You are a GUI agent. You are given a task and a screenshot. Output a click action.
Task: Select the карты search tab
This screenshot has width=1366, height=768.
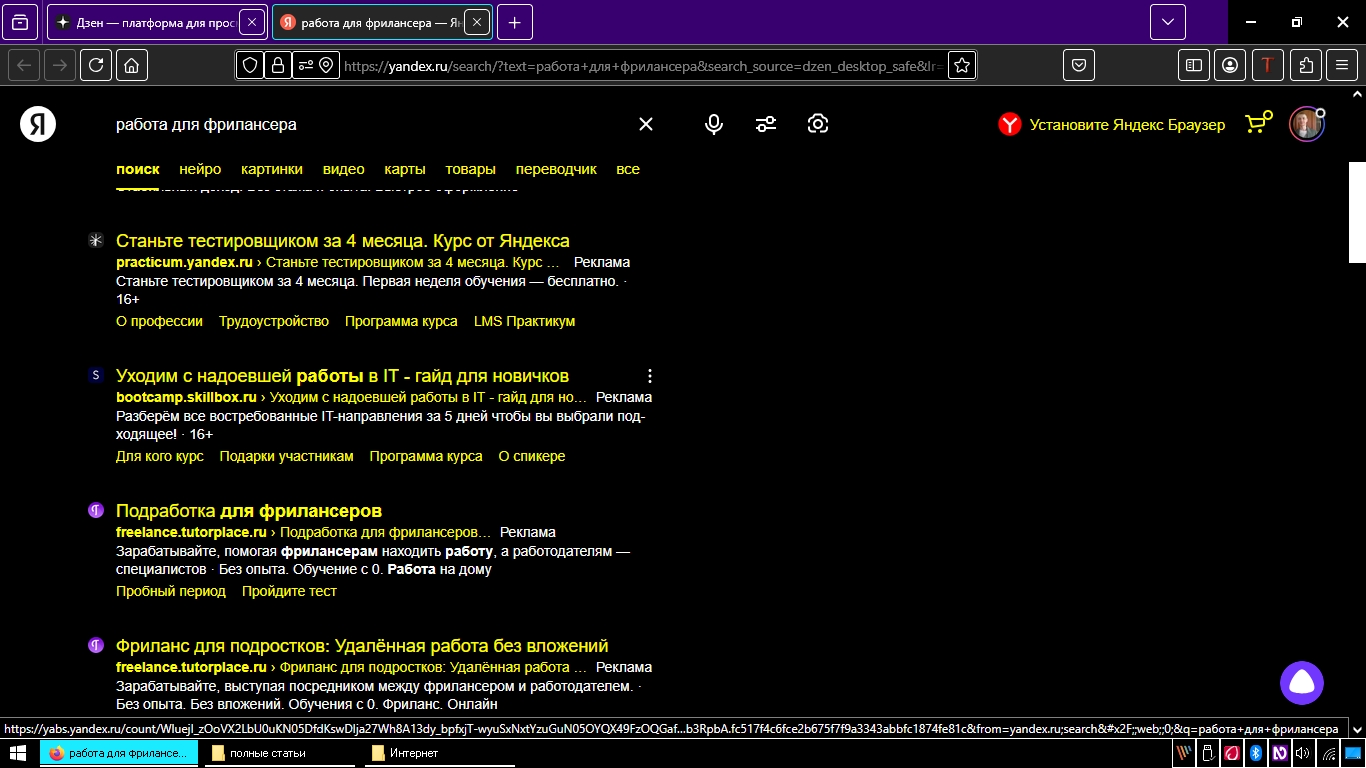pos(405,169)
